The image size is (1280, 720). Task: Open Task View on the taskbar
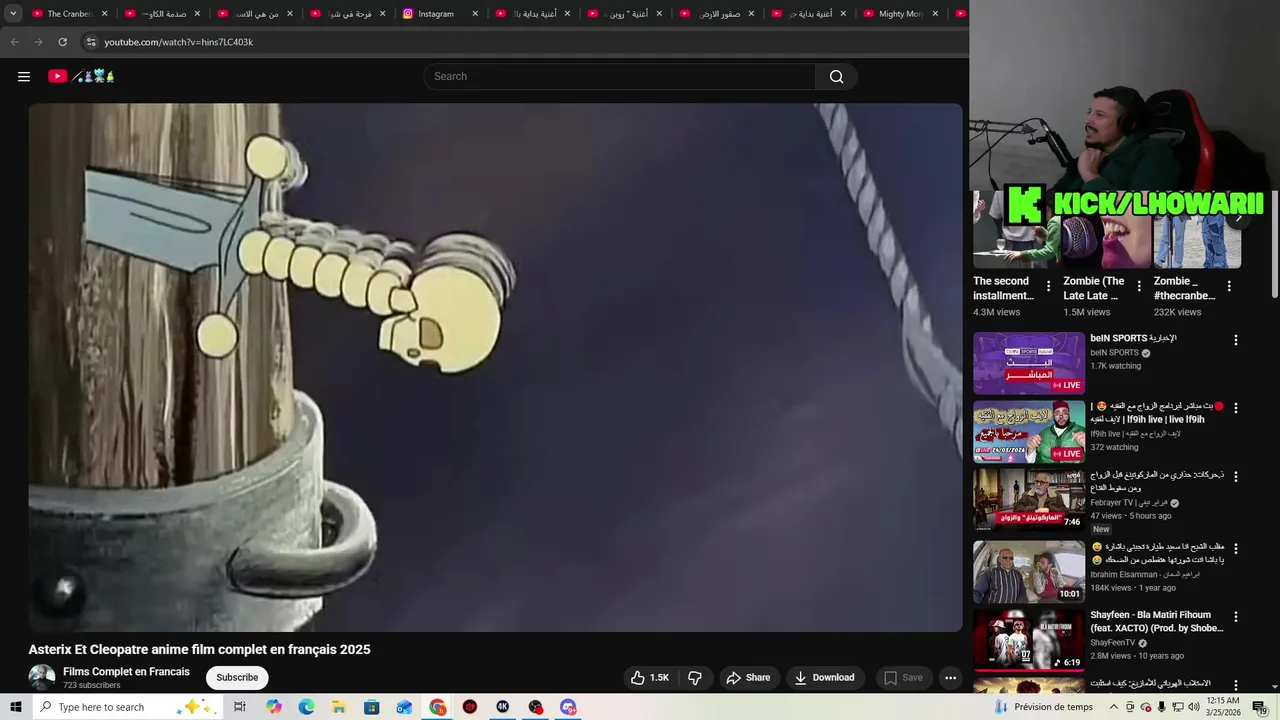[x=240, y=707]
